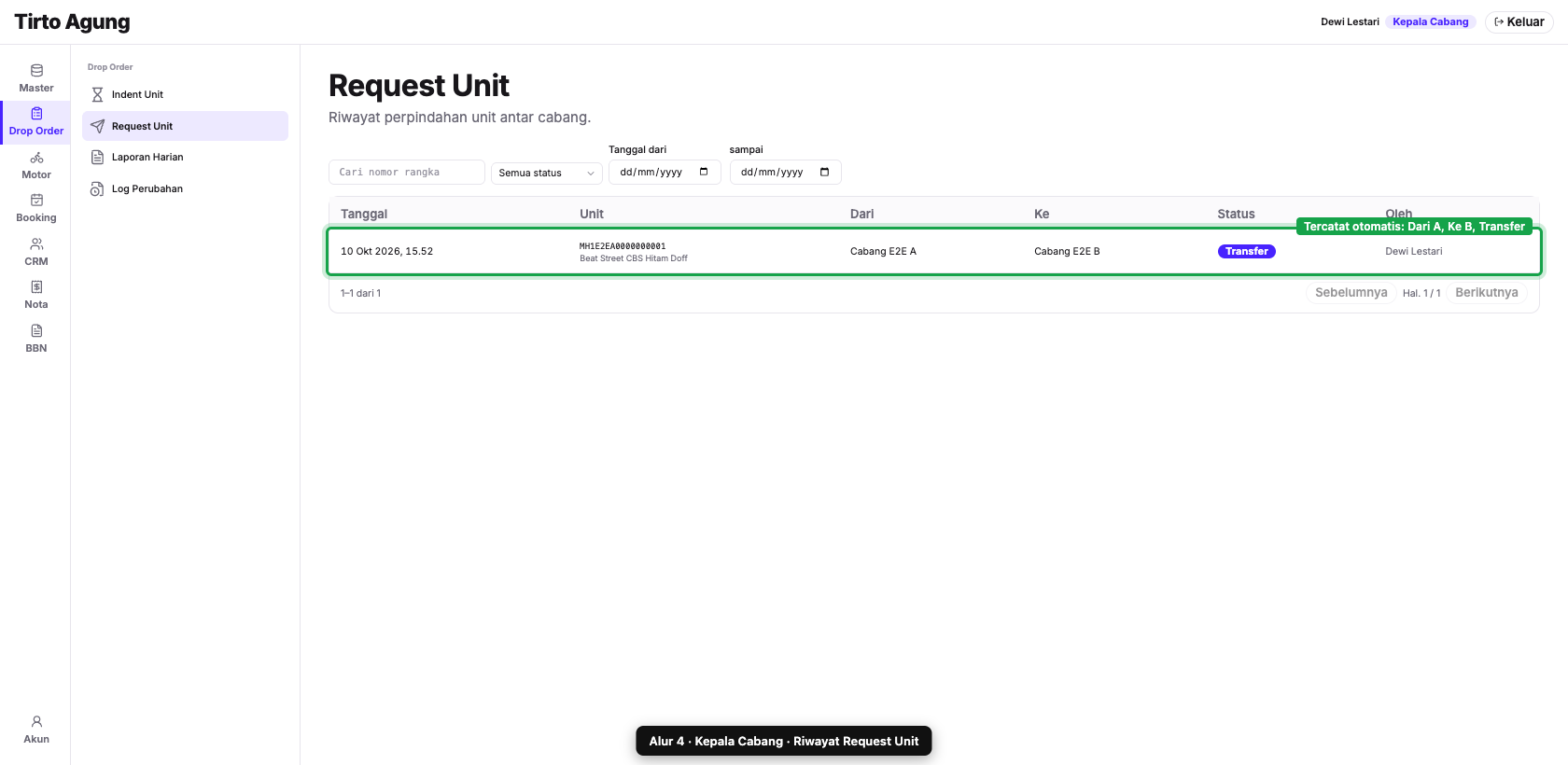Click the Log Perubahan history icon

click(x=97, y=189)
